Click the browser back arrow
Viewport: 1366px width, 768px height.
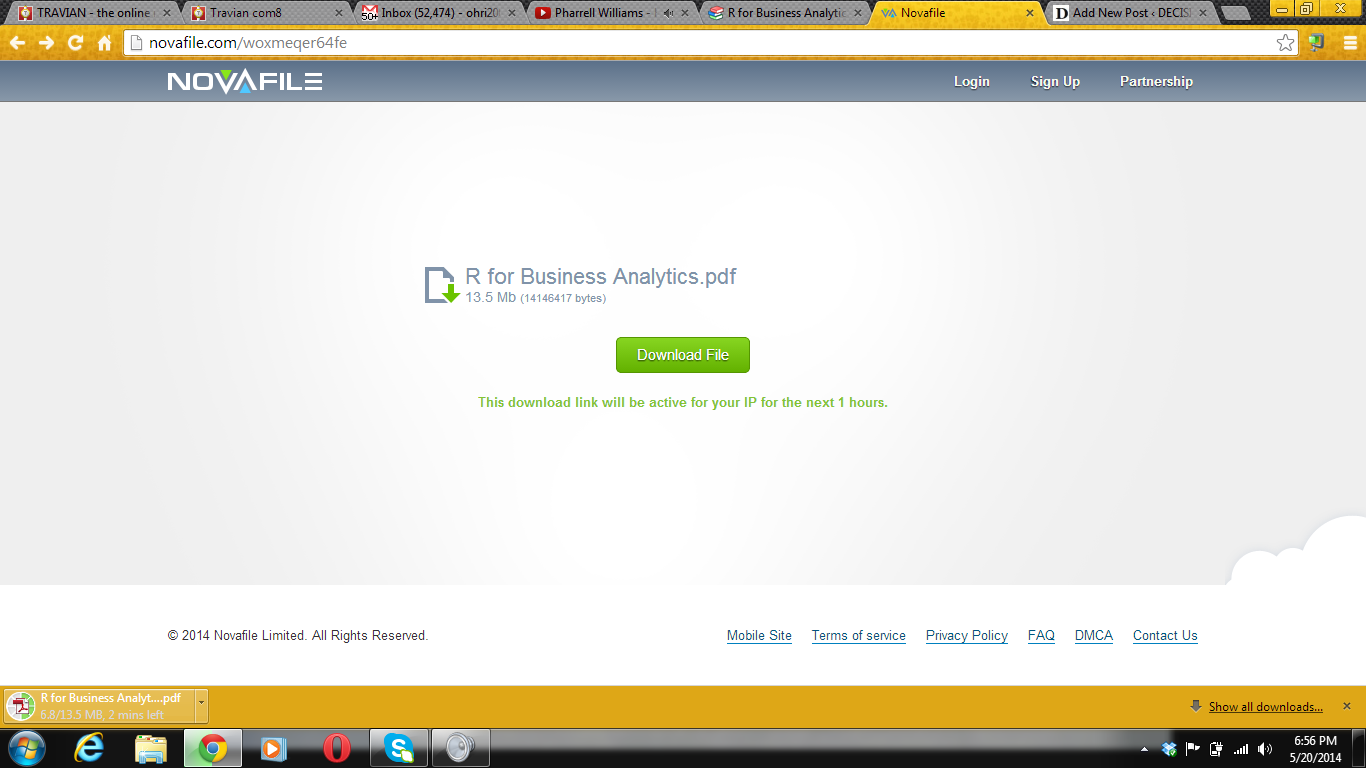(x=18, y=43)
